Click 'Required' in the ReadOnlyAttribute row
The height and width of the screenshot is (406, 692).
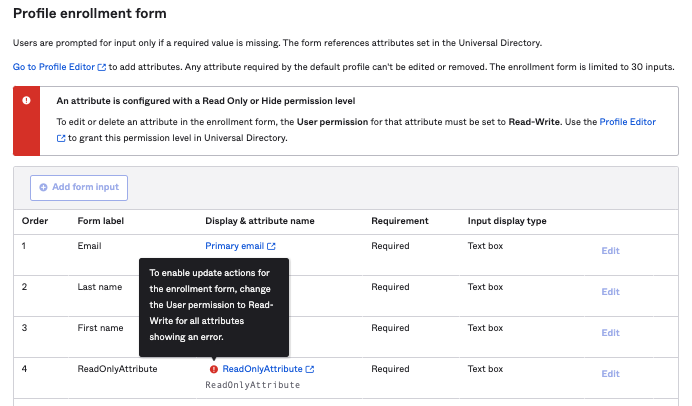click(x=390, y=369)
